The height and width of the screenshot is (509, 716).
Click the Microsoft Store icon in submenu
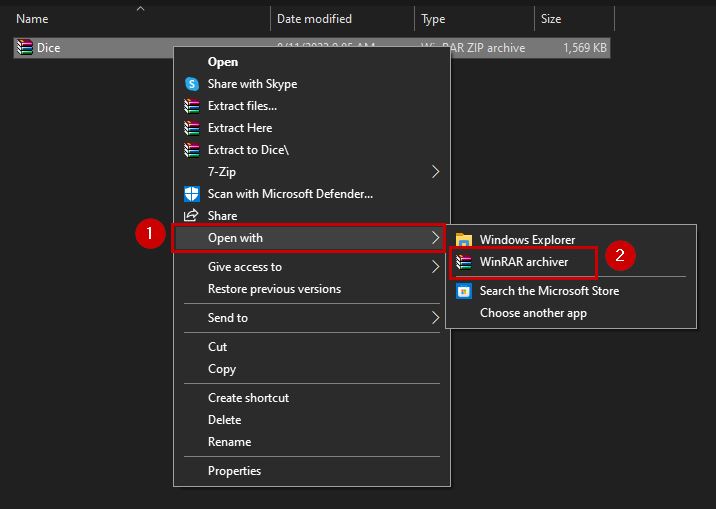pyautogui.click(x=464, y=291)
